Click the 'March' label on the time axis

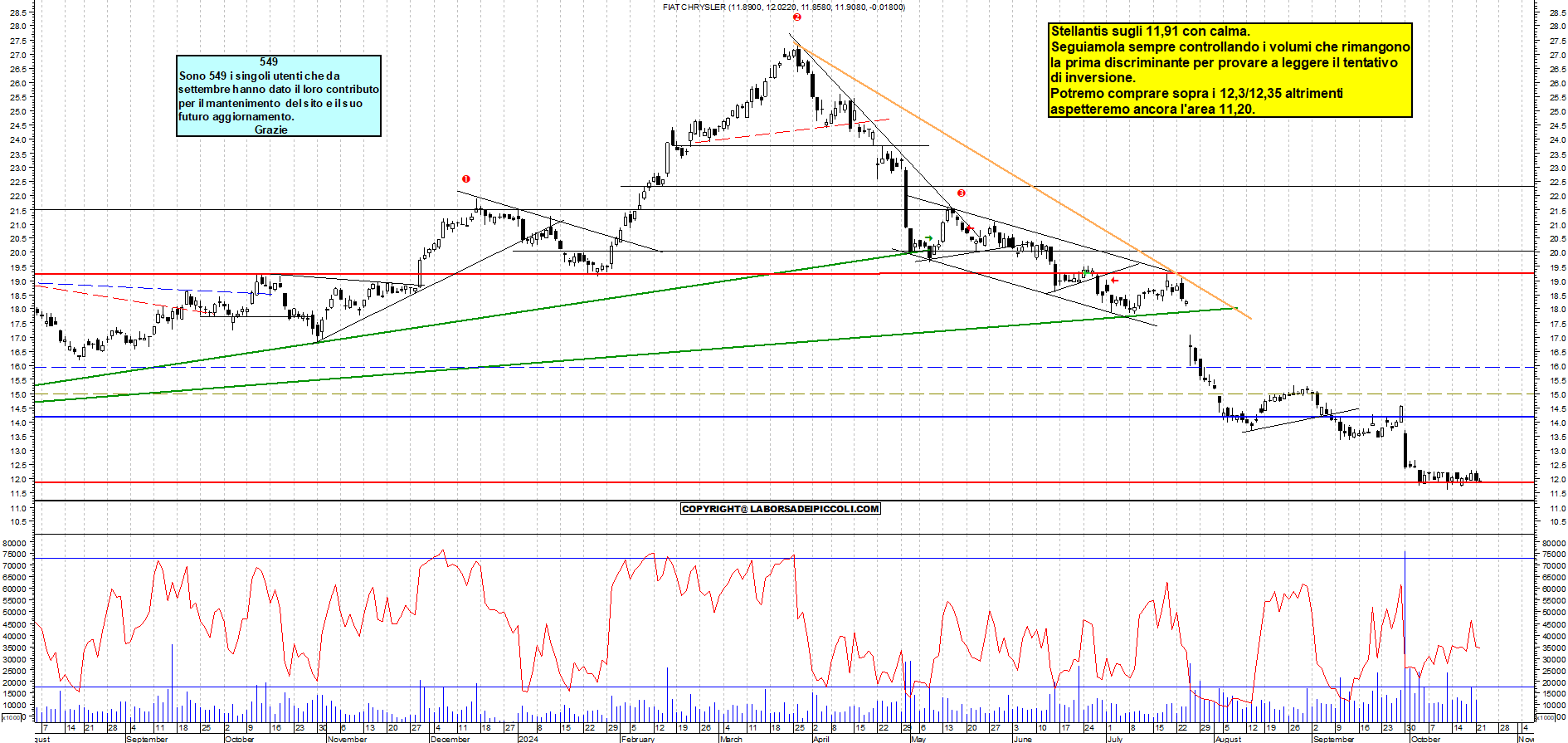(731, 739)
